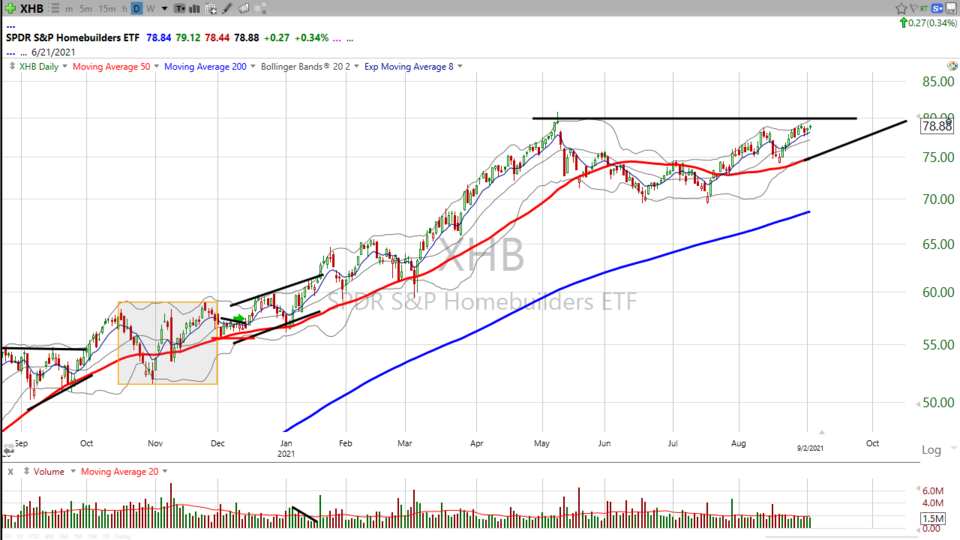Click the green plus add-symbol icon
Image resolution: width=960 pixels, height=540 pixels.
[10, 9]
